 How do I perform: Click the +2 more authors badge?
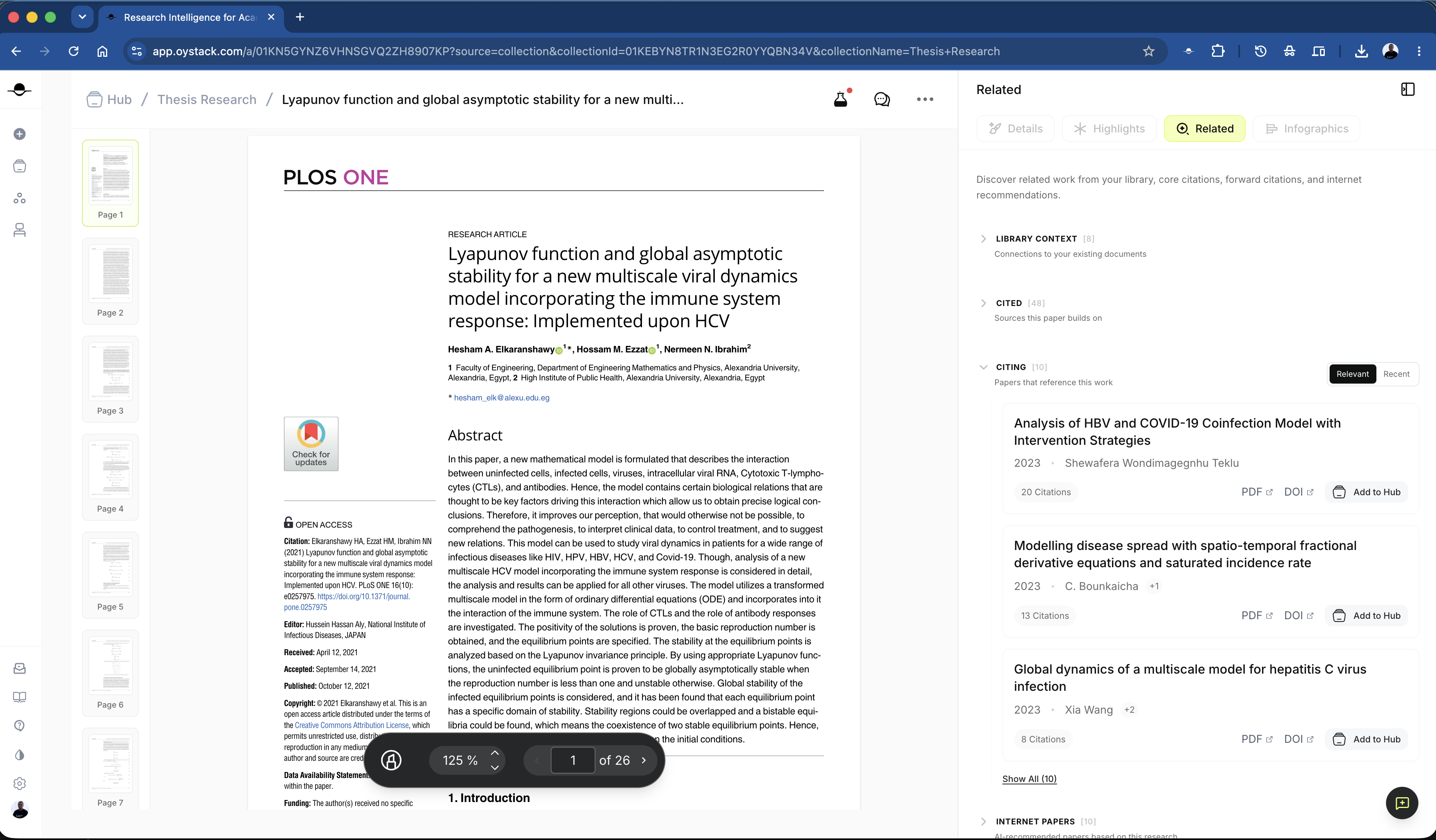1129,710
